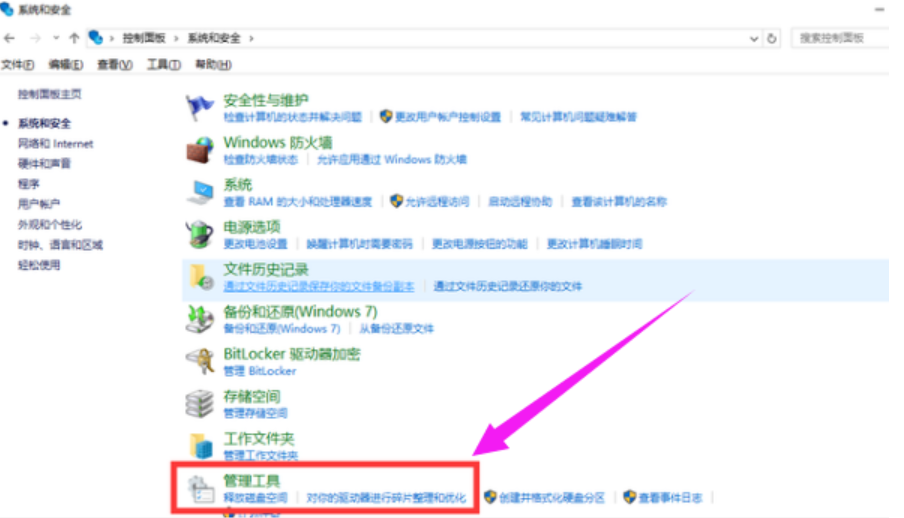Click the Security and Maintenance flag icon
Screen dimensions: 904x518
[x=201, y=107]
